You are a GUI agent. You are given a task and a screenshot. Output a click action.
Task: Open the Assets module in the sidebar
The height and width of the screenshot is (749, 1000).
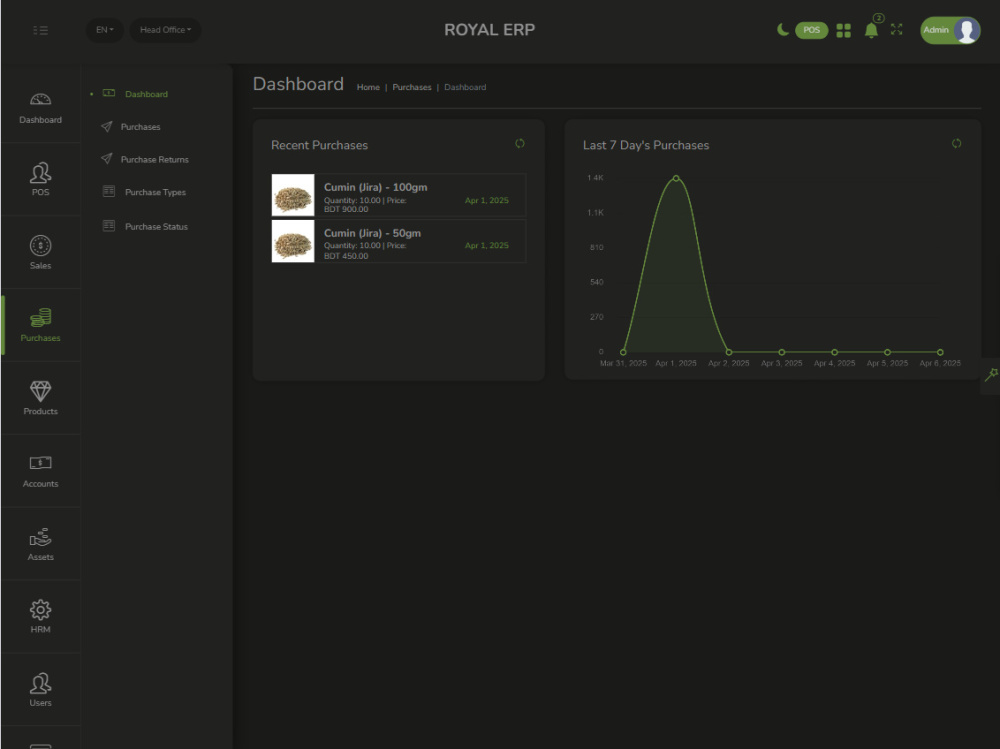coord(40,544)
